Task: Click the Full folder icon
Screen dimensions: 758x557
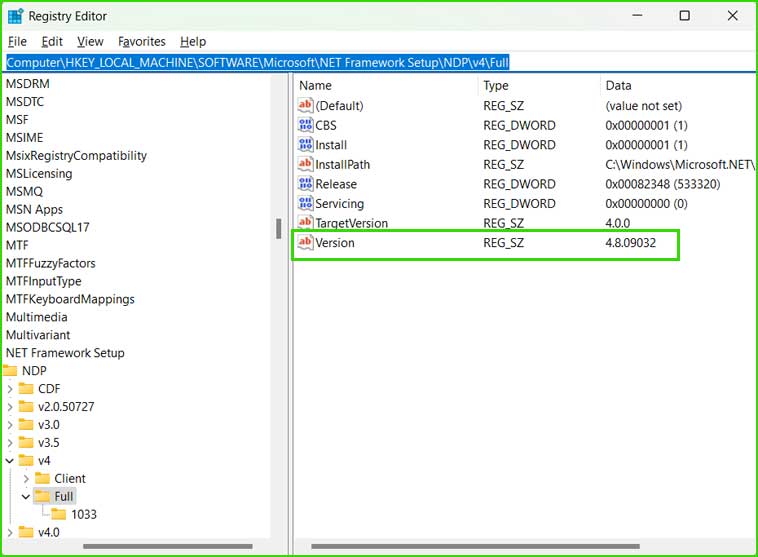Action: (43, 496)
